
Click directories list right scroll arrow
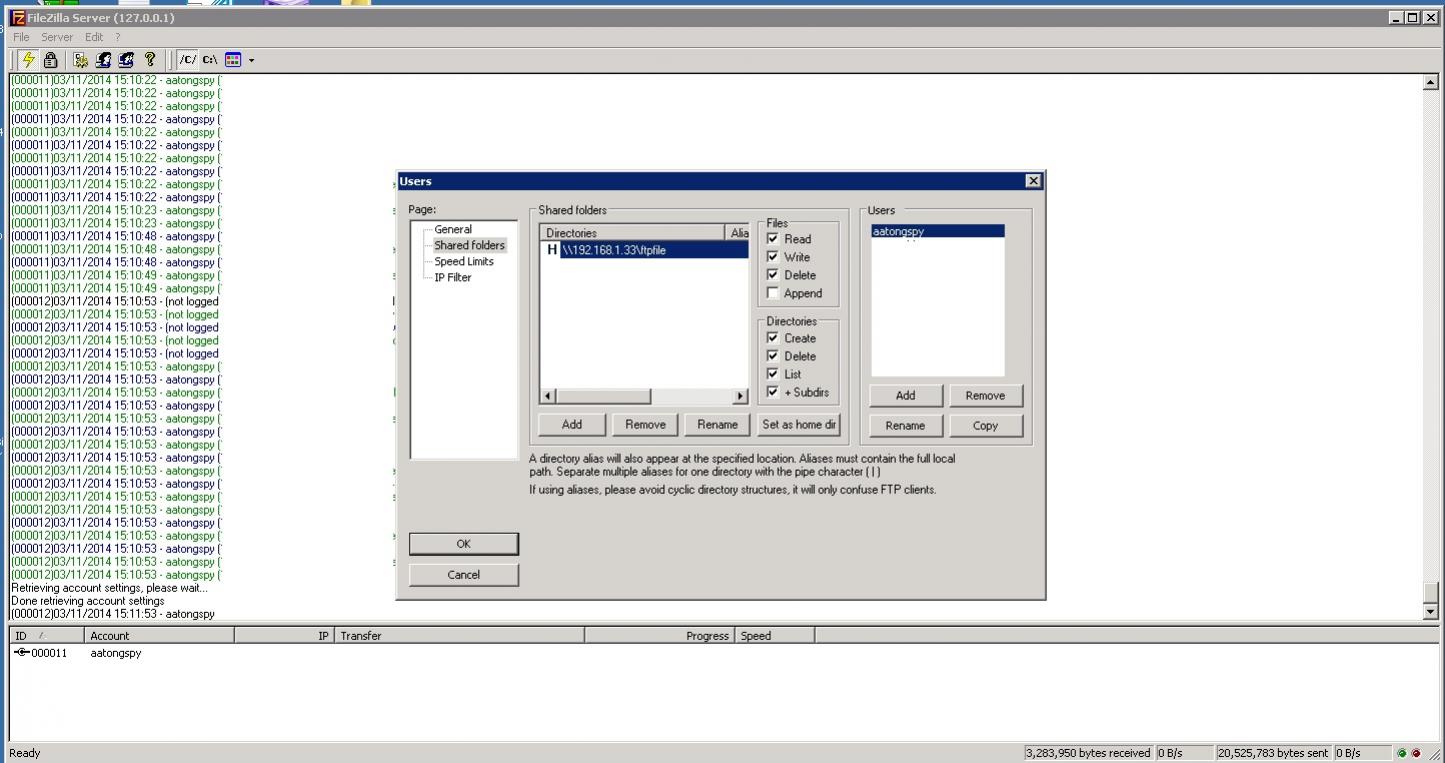tap(741, 396)
